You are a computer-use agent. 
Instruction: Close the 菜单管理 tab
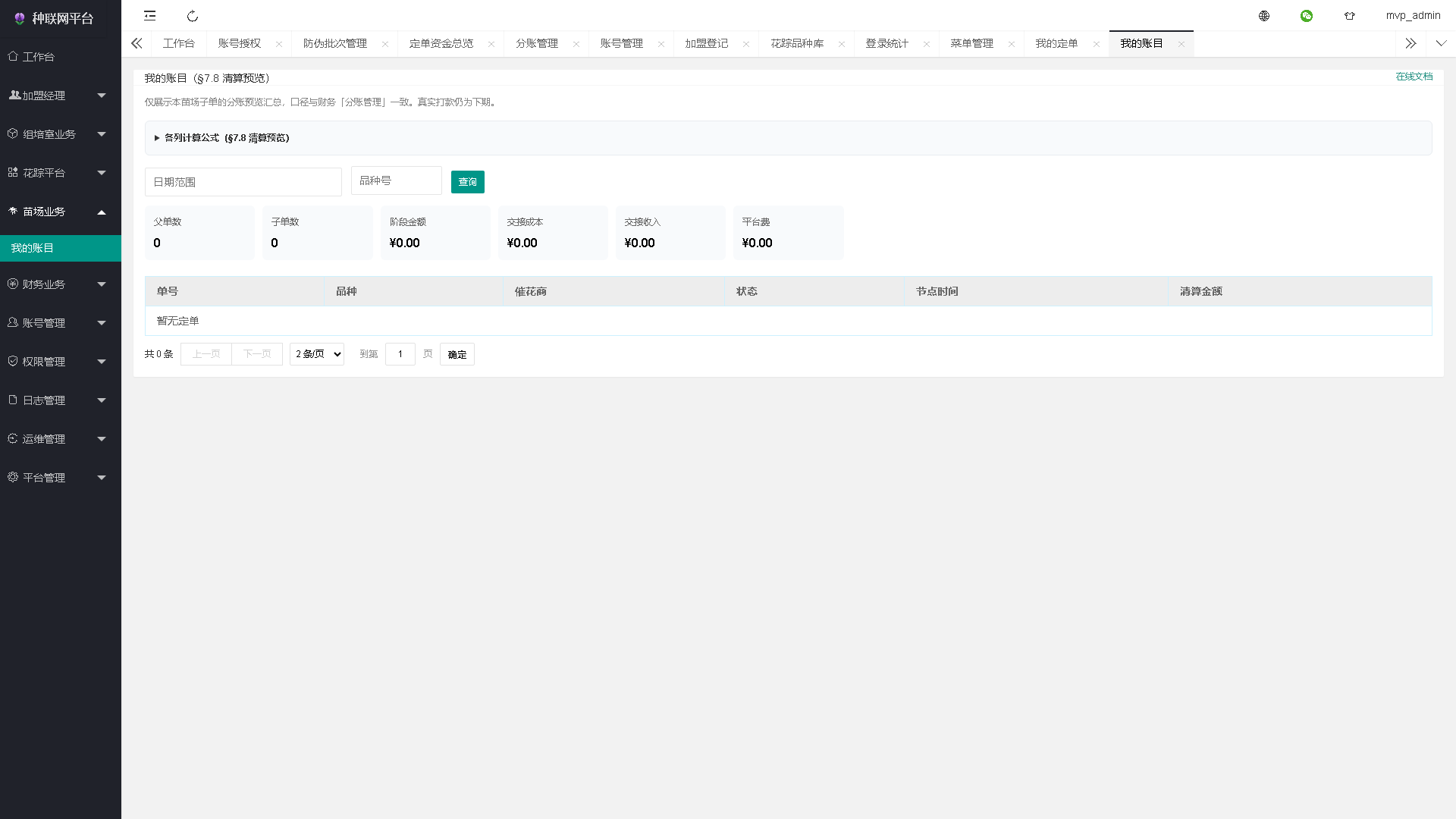[x=1012, y=44]
